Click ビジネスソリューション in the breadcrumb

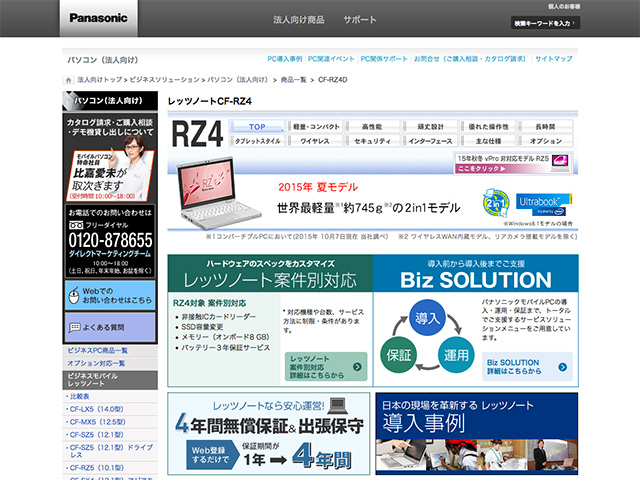164,80
